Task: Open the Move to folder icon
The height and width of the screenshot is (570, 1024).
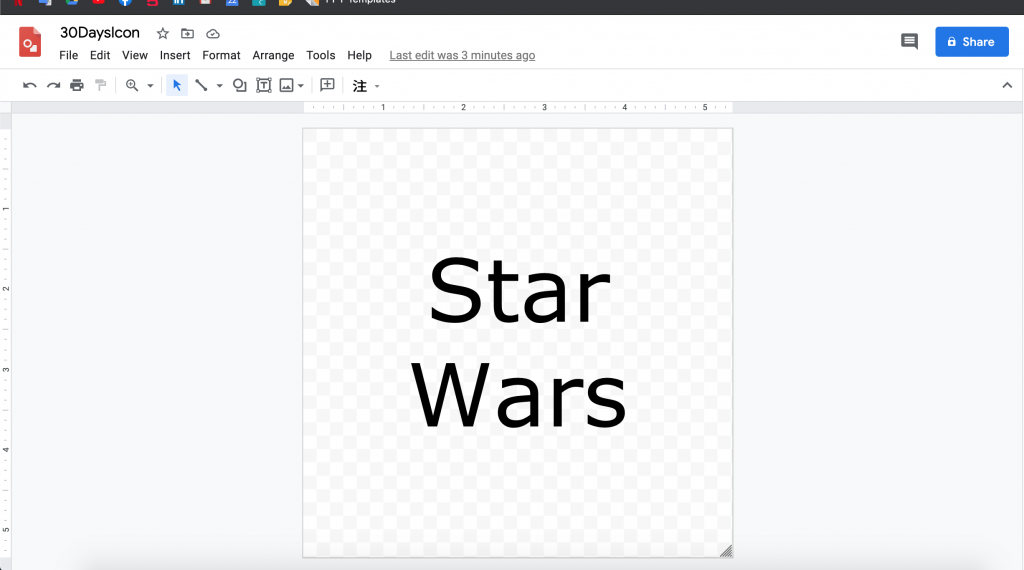Action: [187, 33]
